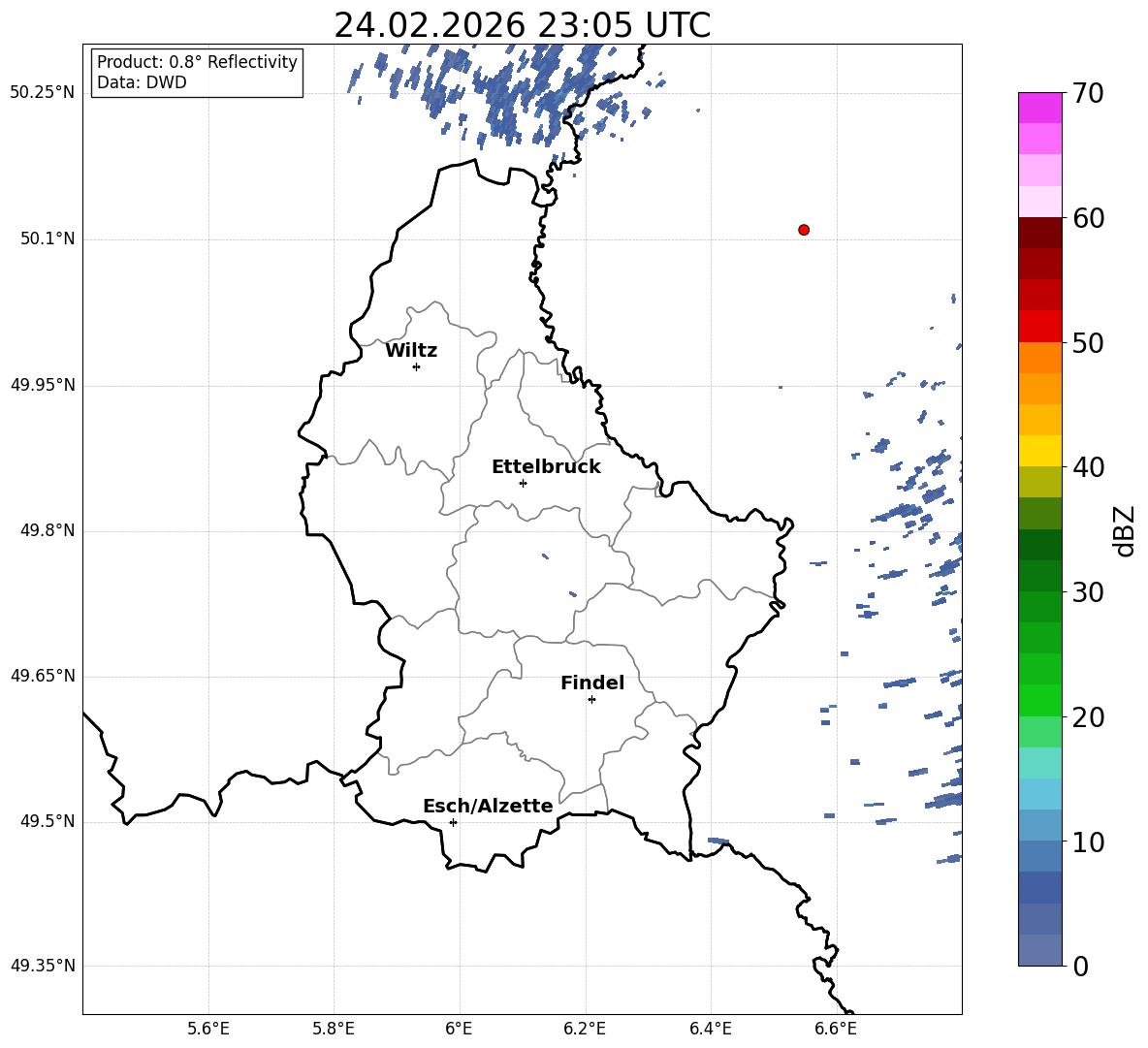Click the dark red colorbar swatch below 60
Screen dimensions: 1148x1048
point(1039,233)
